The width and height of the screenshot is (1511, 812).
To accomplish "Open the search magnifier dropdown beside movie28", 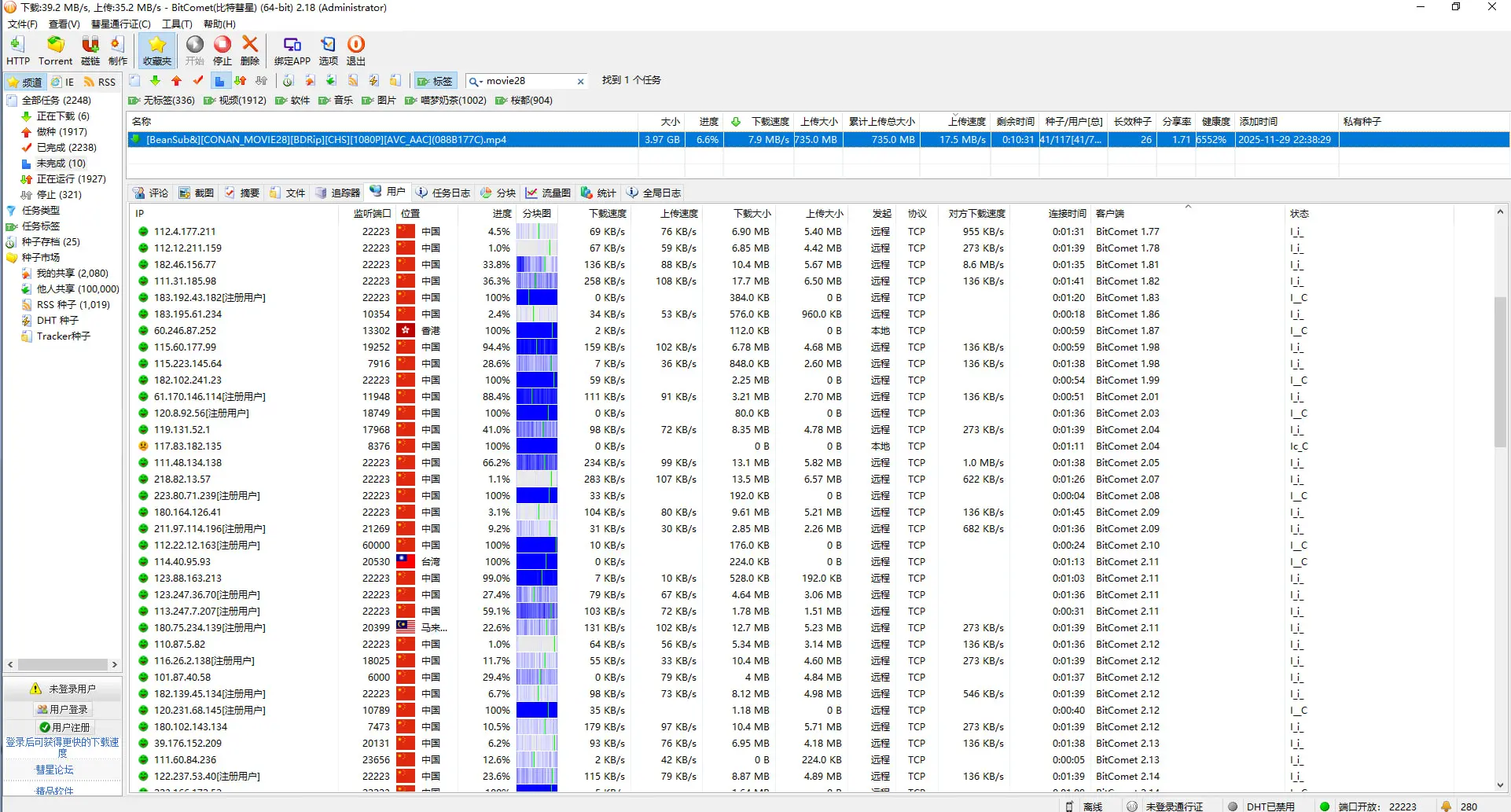I will 475,81.
